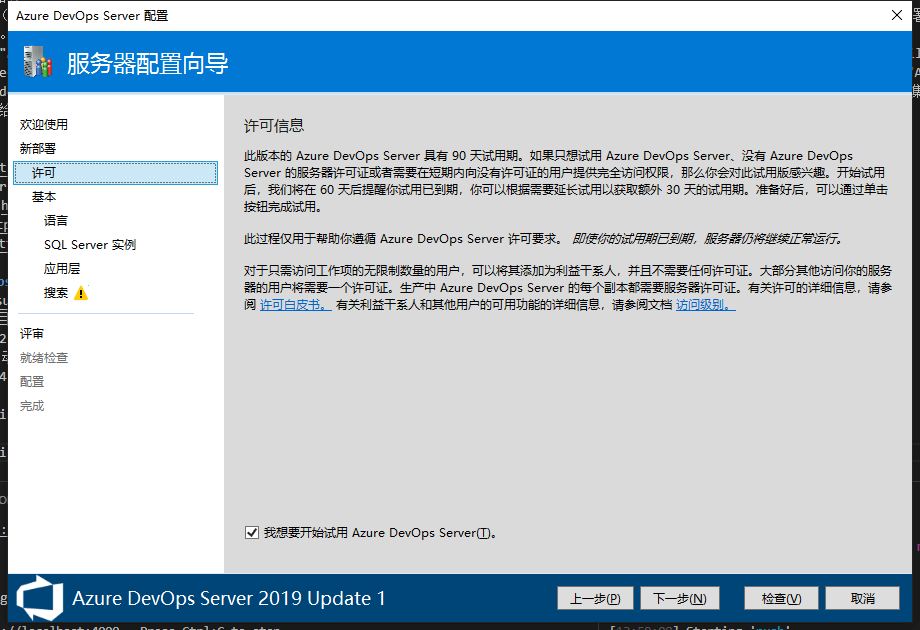Screen dimensions: 920x630
Task: Open the 搜索 configuration step
Action: [x=56, y=293]
